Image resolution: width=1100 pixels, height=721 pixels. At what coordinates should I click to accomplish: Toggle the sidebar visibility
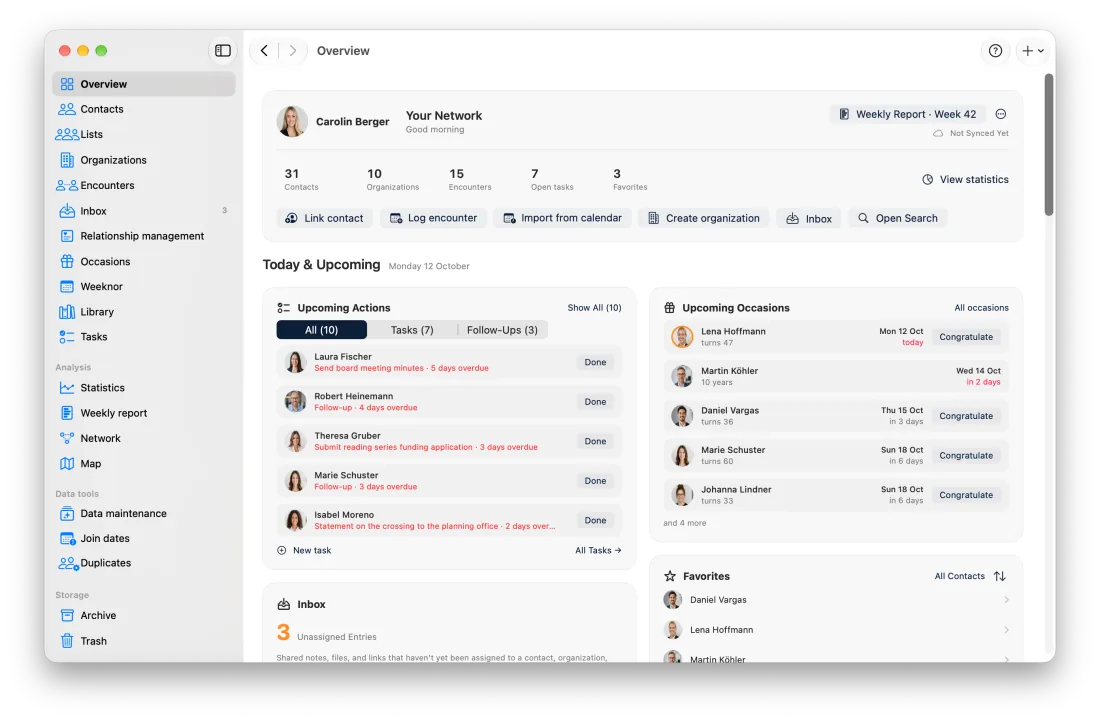click(x=223, y=50)
